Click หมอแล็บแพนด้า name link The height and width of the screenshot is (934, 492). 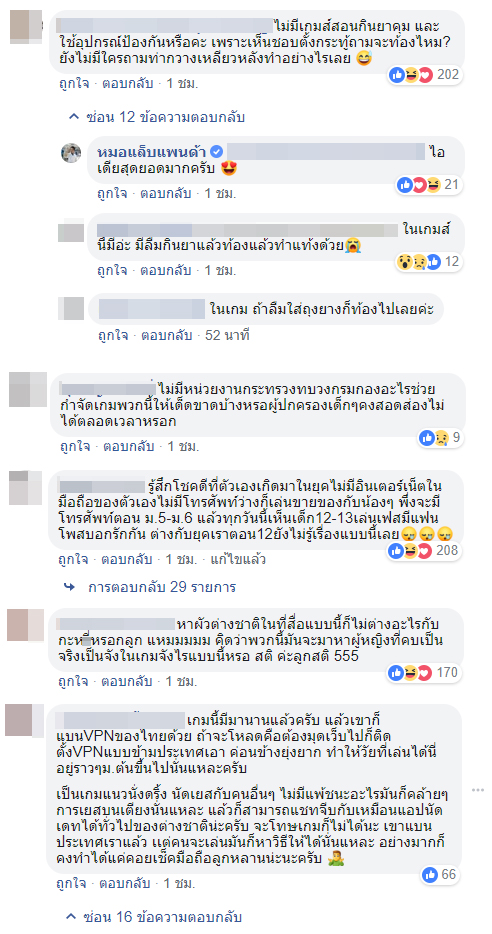150,153
